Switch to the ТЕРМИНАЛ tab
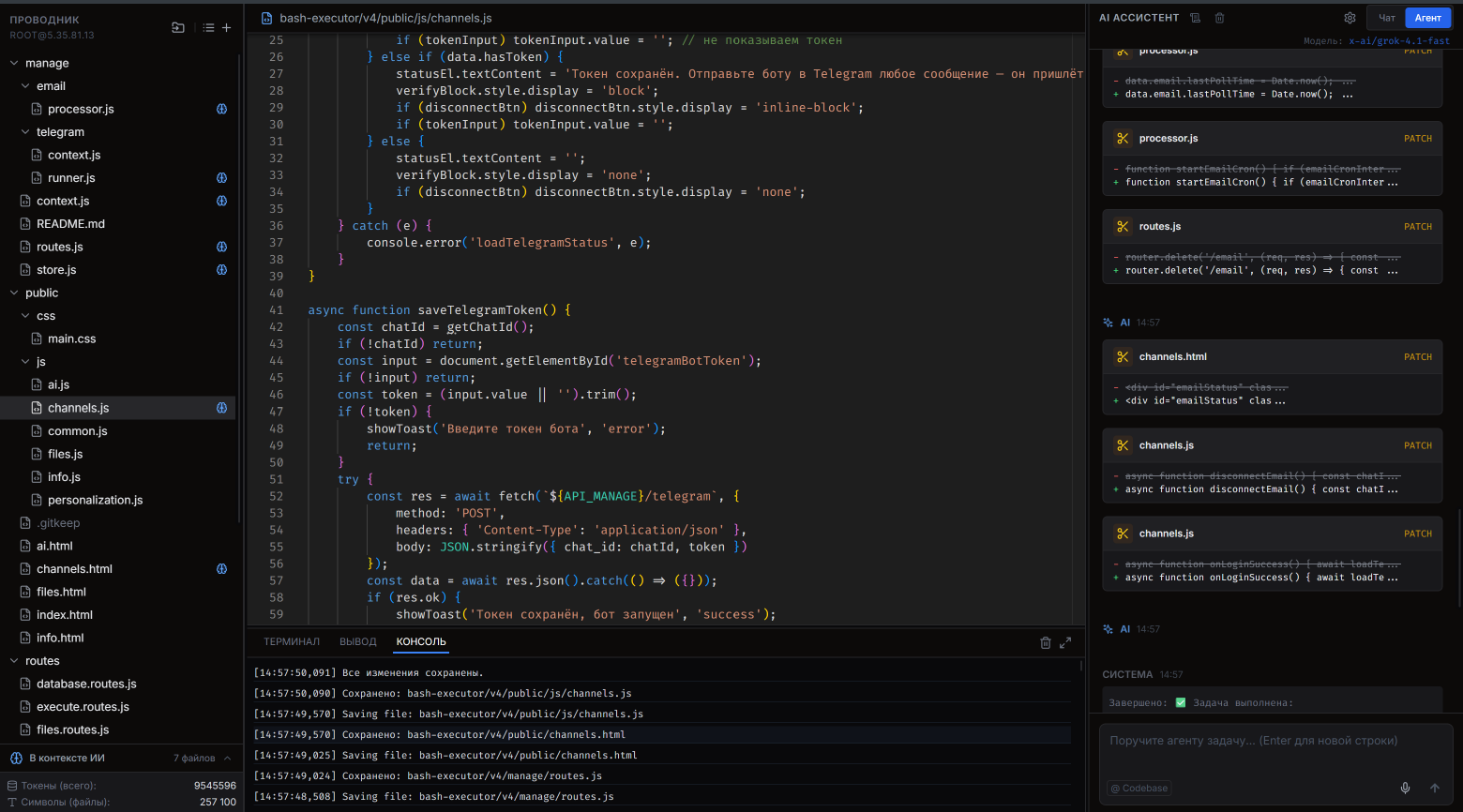Image resolution: width=1463 pixels, height=812 pixels. coord(291,642)
